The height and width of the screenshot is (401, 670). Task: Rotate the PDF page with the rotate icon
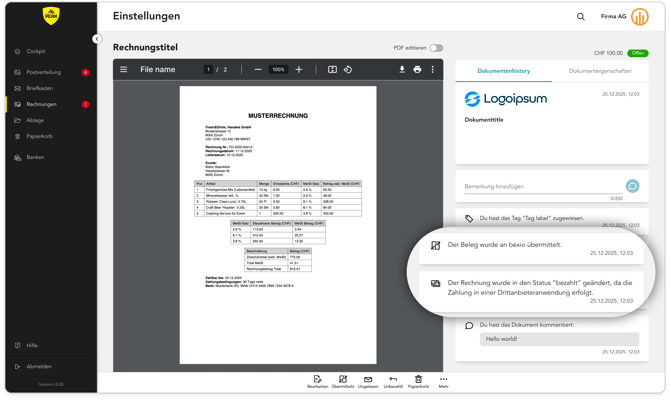point(348,70)
